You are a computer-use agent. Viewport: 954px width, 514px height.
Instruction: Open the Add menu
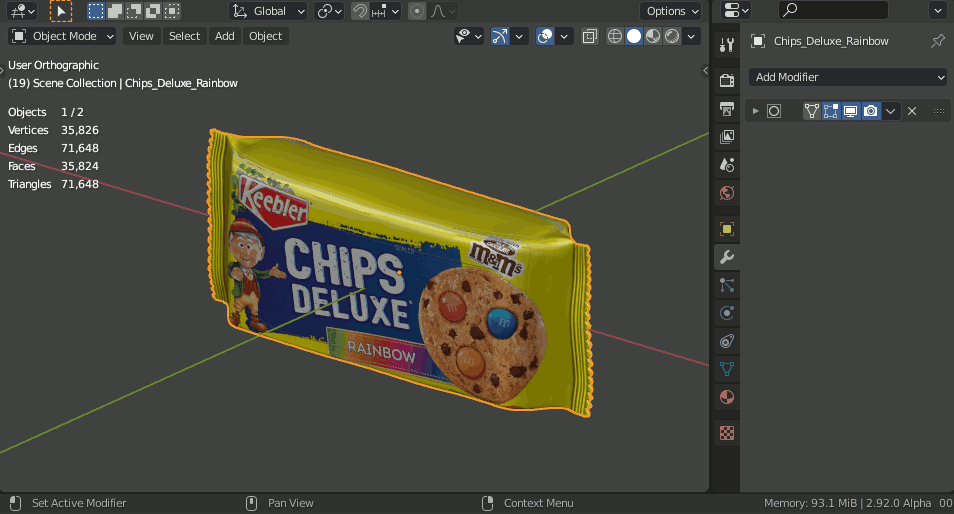(x=225, y=36)
